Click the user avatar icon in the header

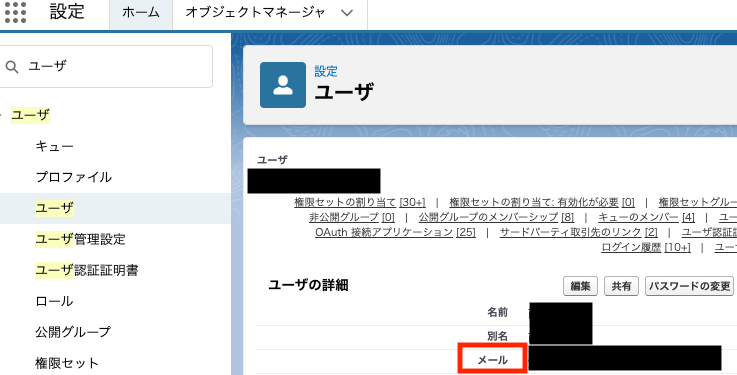(x=283, y=85)
